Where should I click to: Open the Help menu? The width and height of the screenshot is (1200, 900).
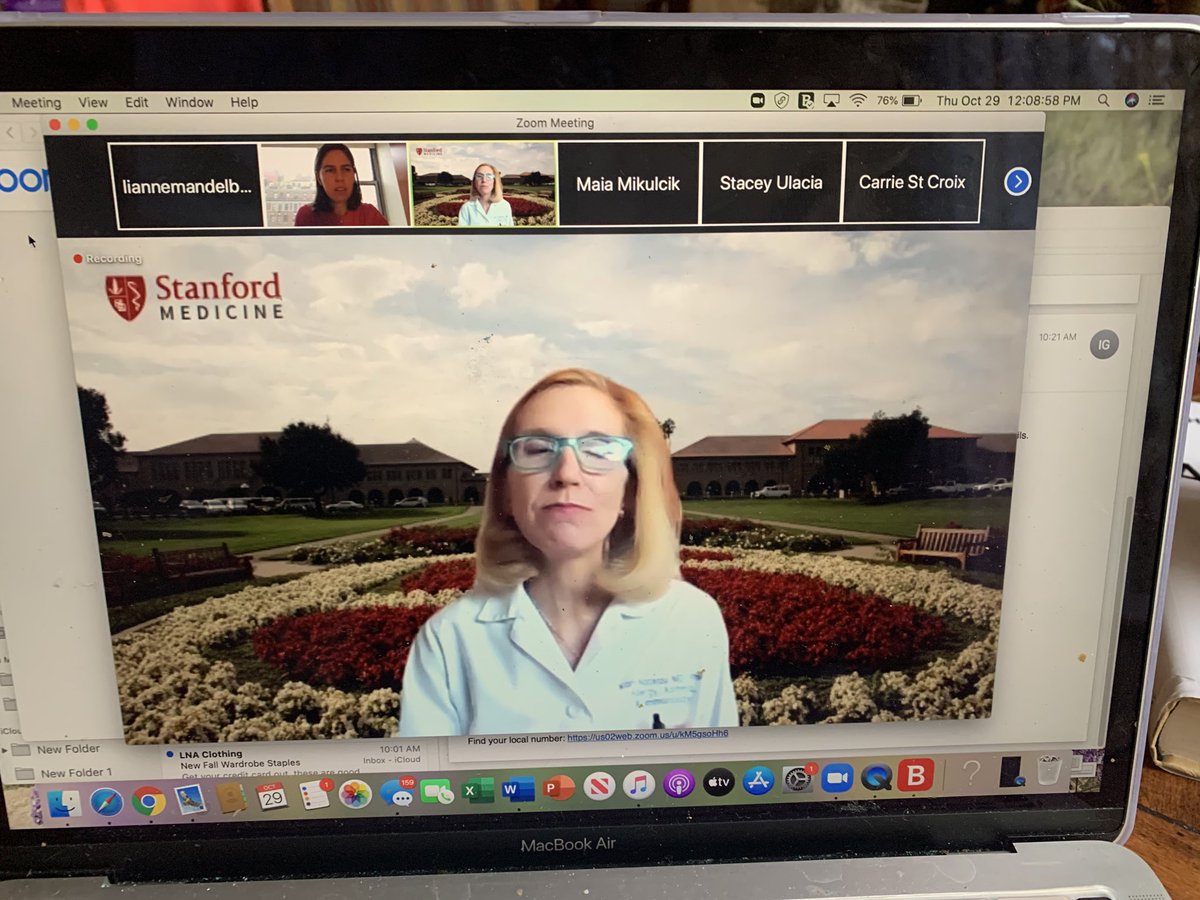tap(244, 102)
